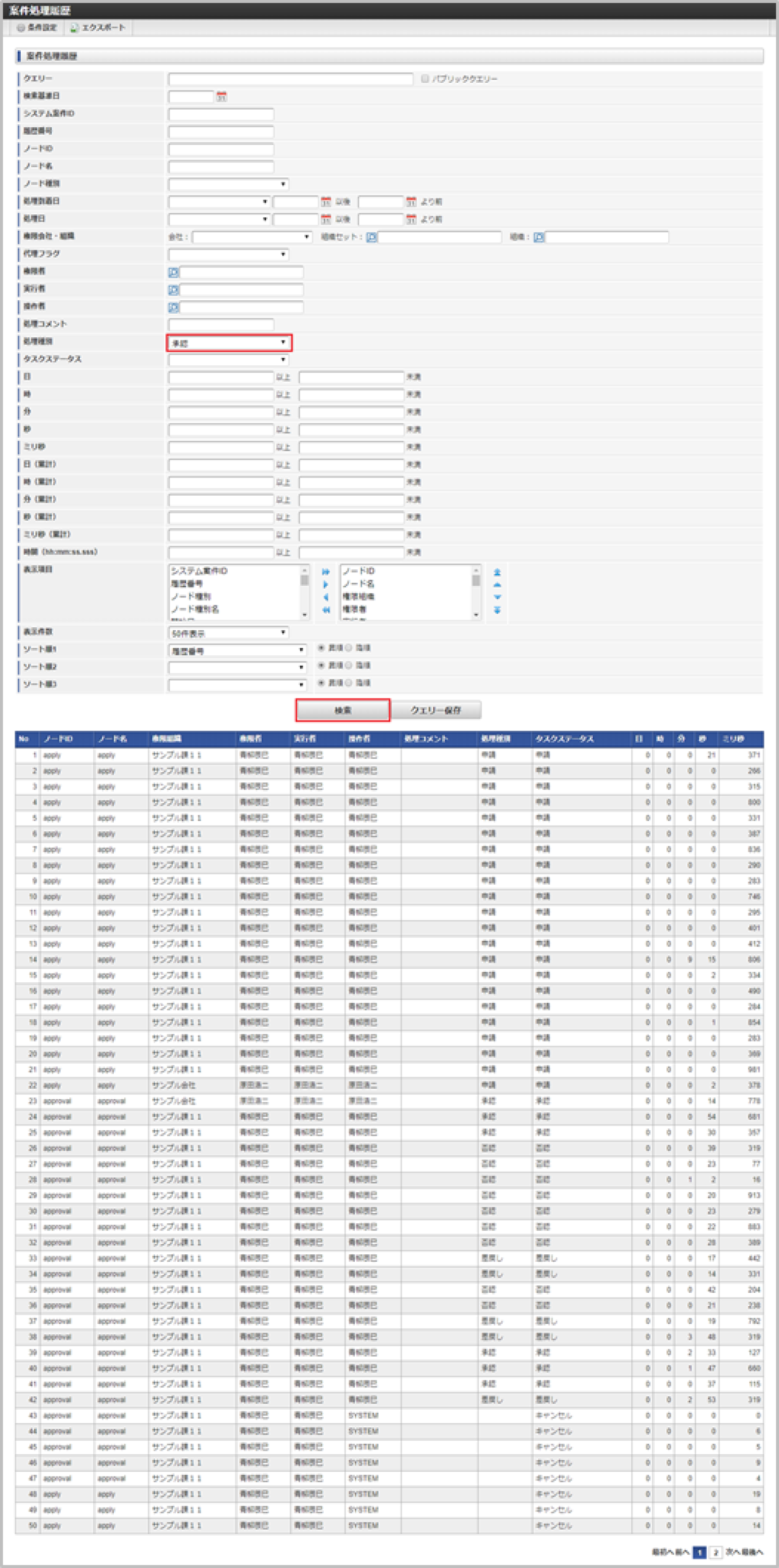Enable the パブリッククエリー checkbox

(x=425, y=79)
